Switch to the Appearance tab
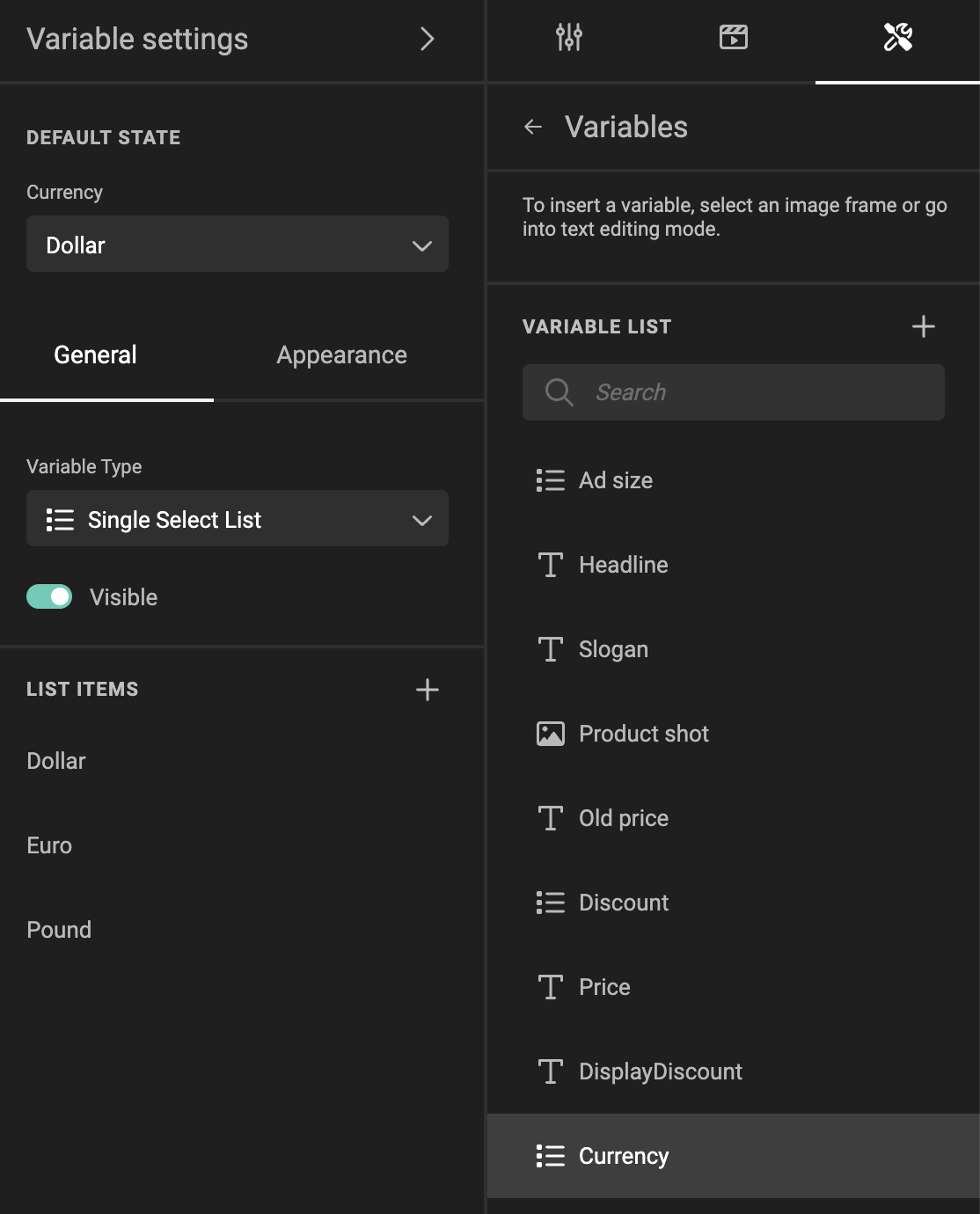 (x=341, y=355)
